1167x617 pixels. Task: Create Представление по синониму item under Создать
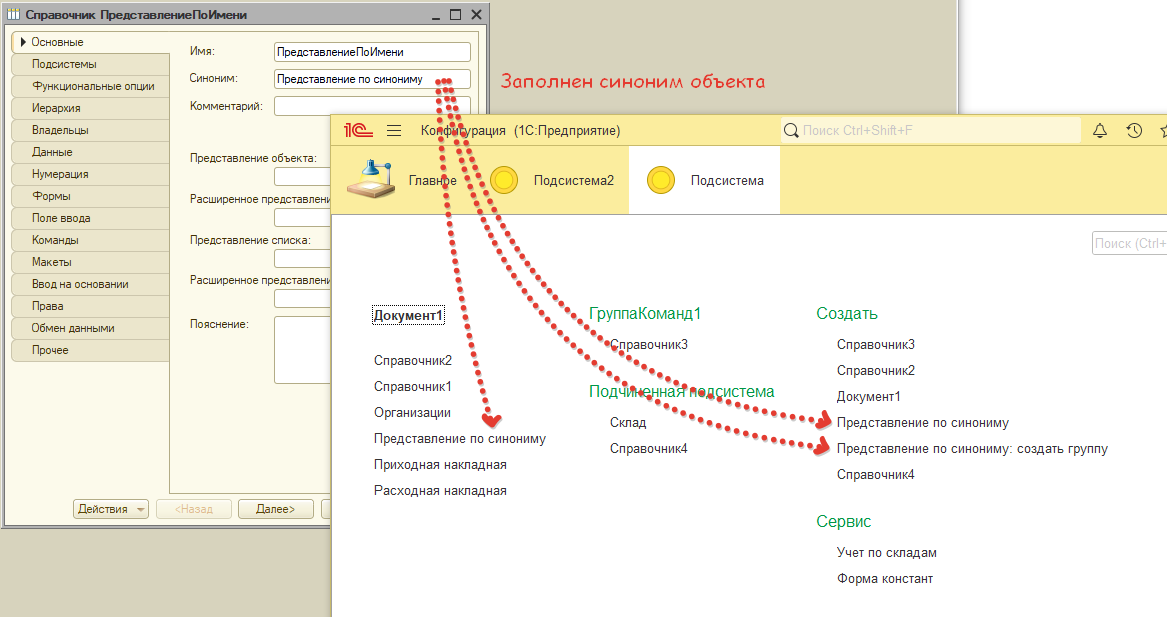(922, 423)
